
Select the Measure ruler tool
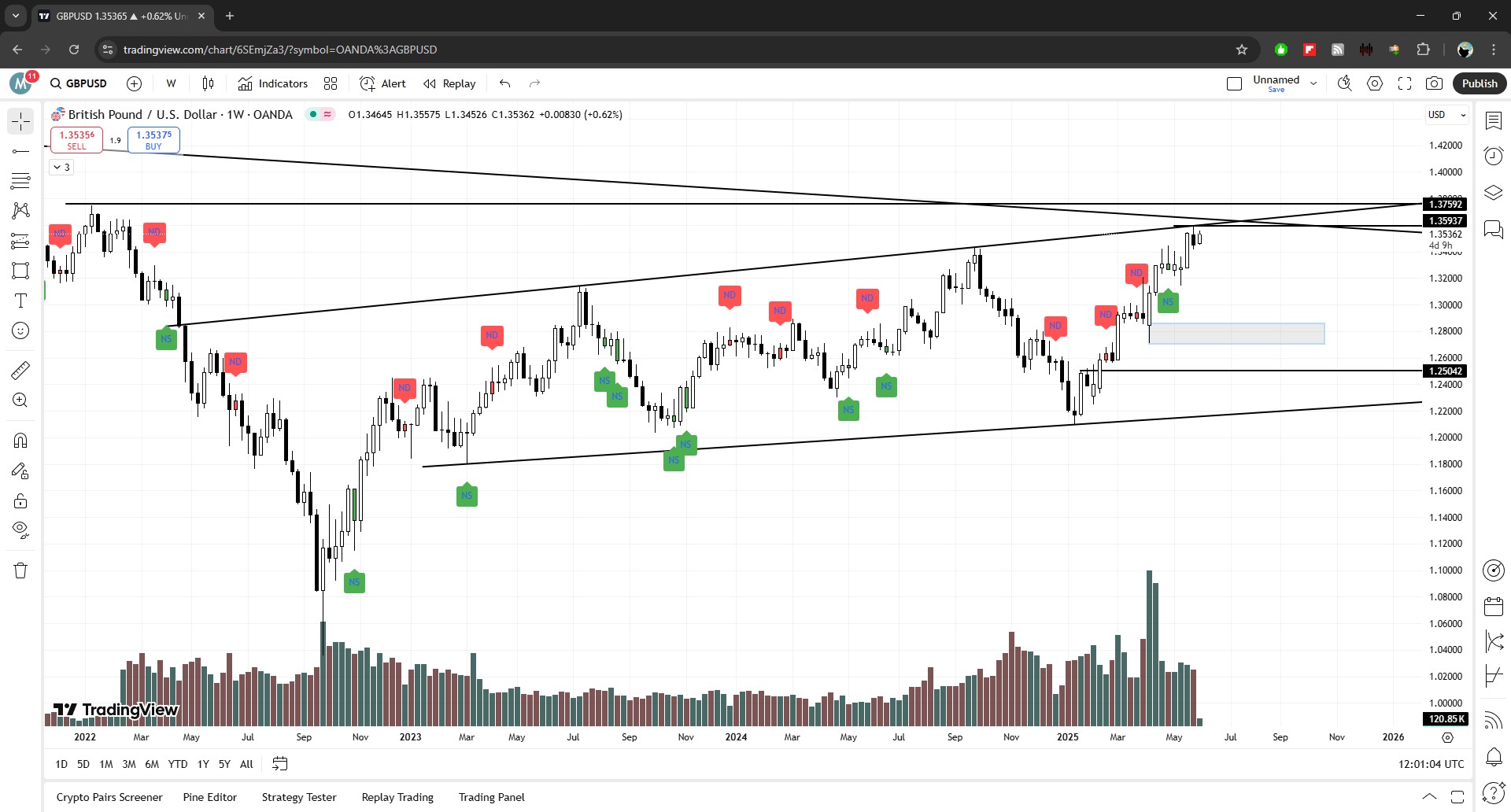click(20, 370)
